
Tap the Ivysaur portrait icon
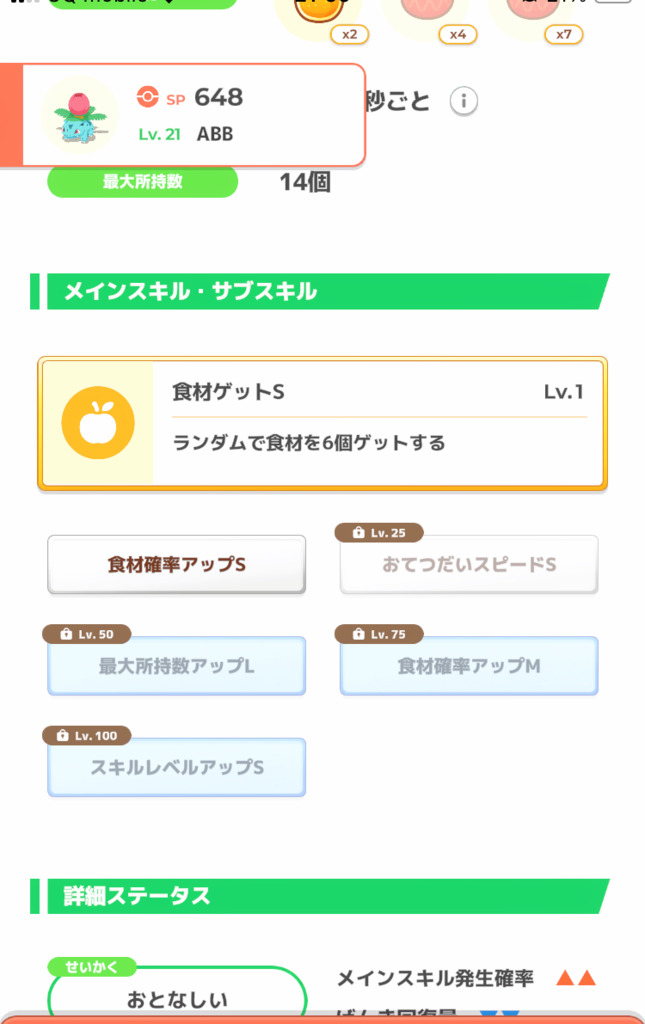point(80,116)
